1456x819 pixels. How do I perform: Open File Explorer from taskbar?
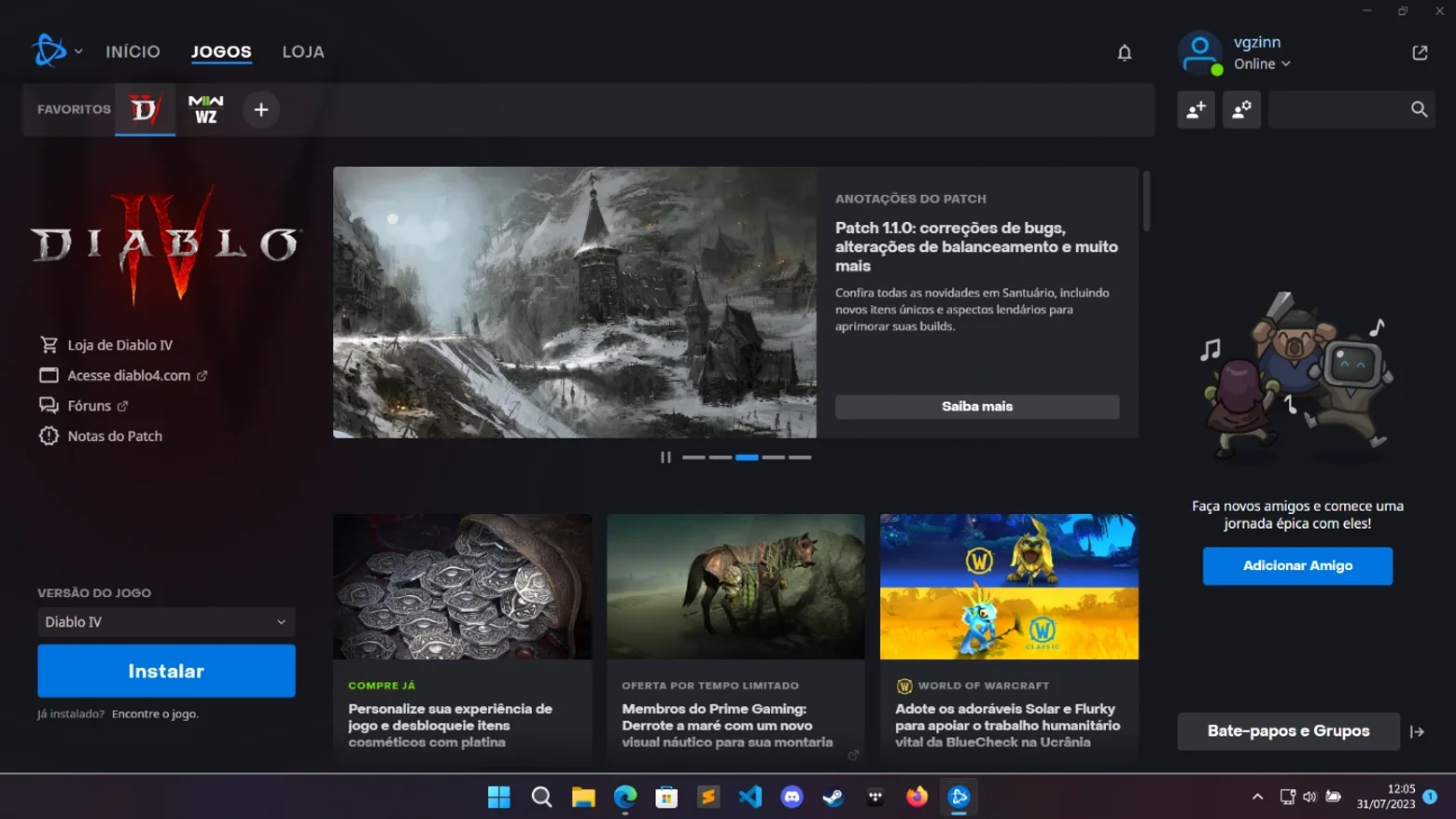(583, 797)
